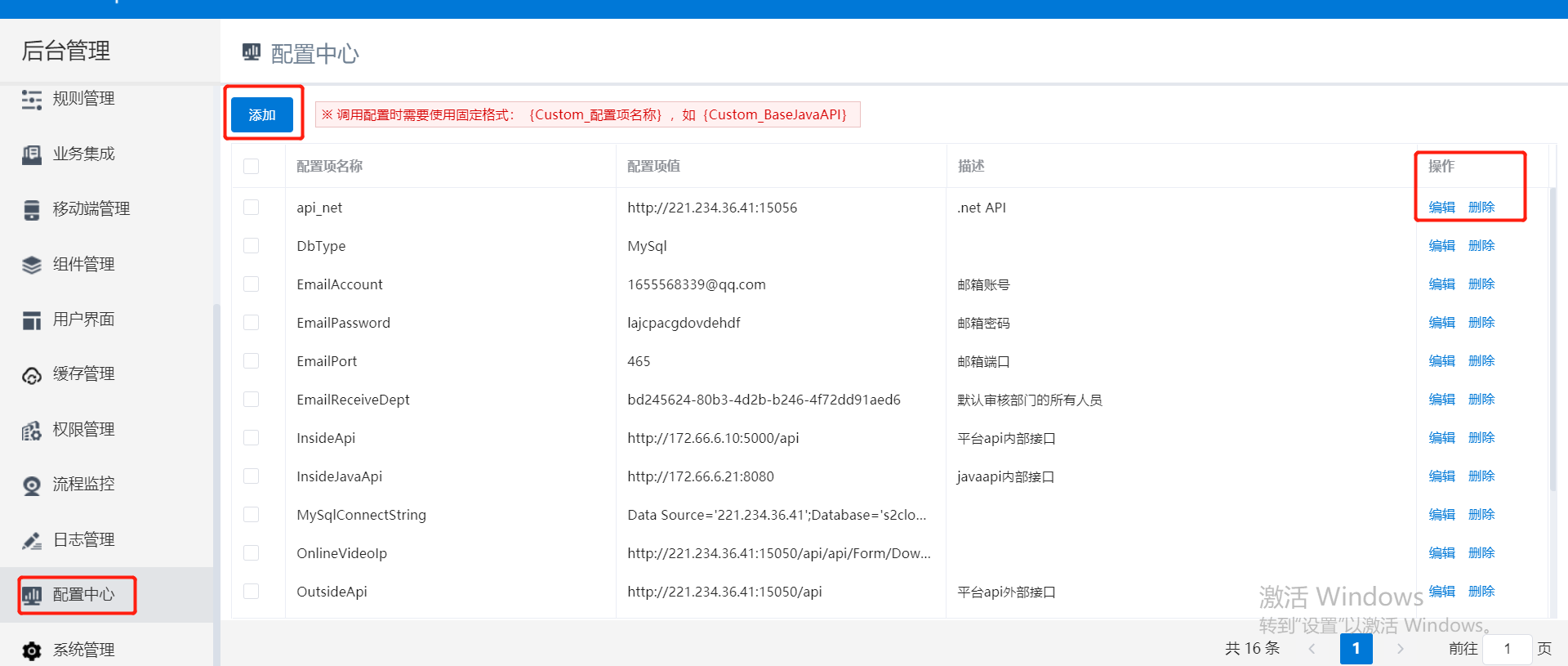The height and width of the screenshot is (666, 1568).
Task: Click the 配置中心 sidebar chart icon
Action: pos(32,596)
